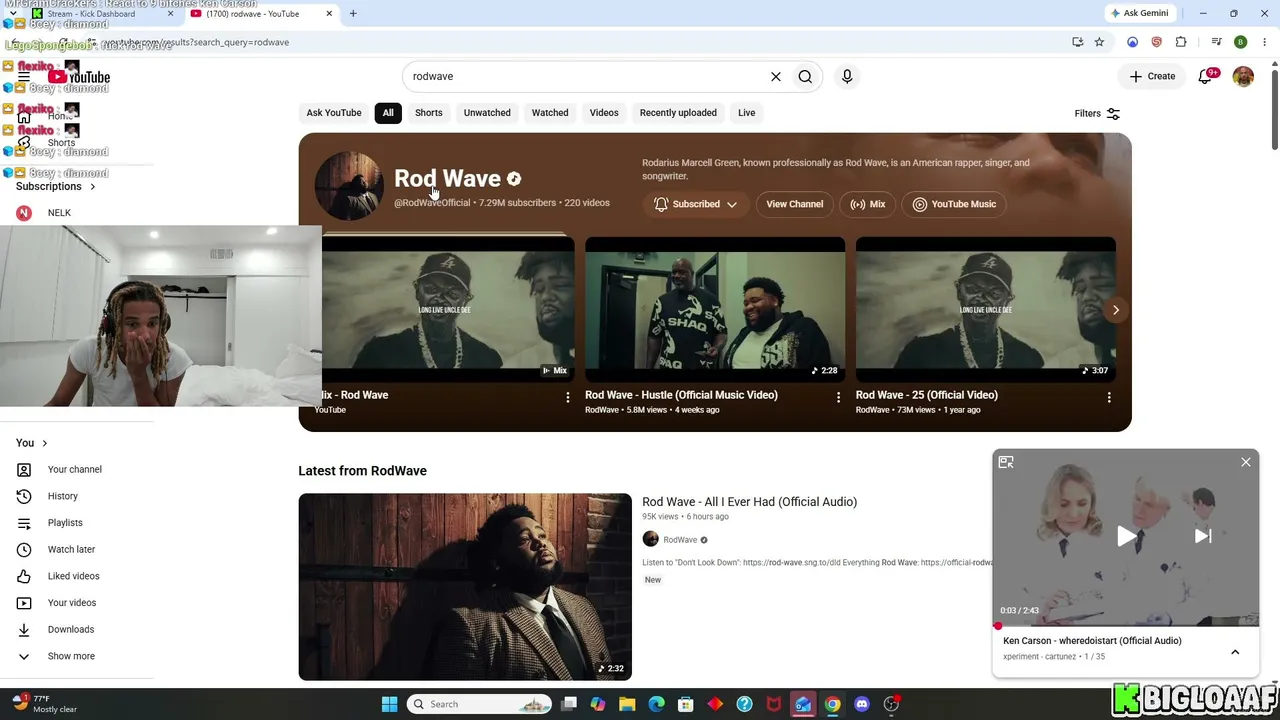Focus the YouTube search input field
Viewport: 1280px width, 720px height.
pos(588,76)
